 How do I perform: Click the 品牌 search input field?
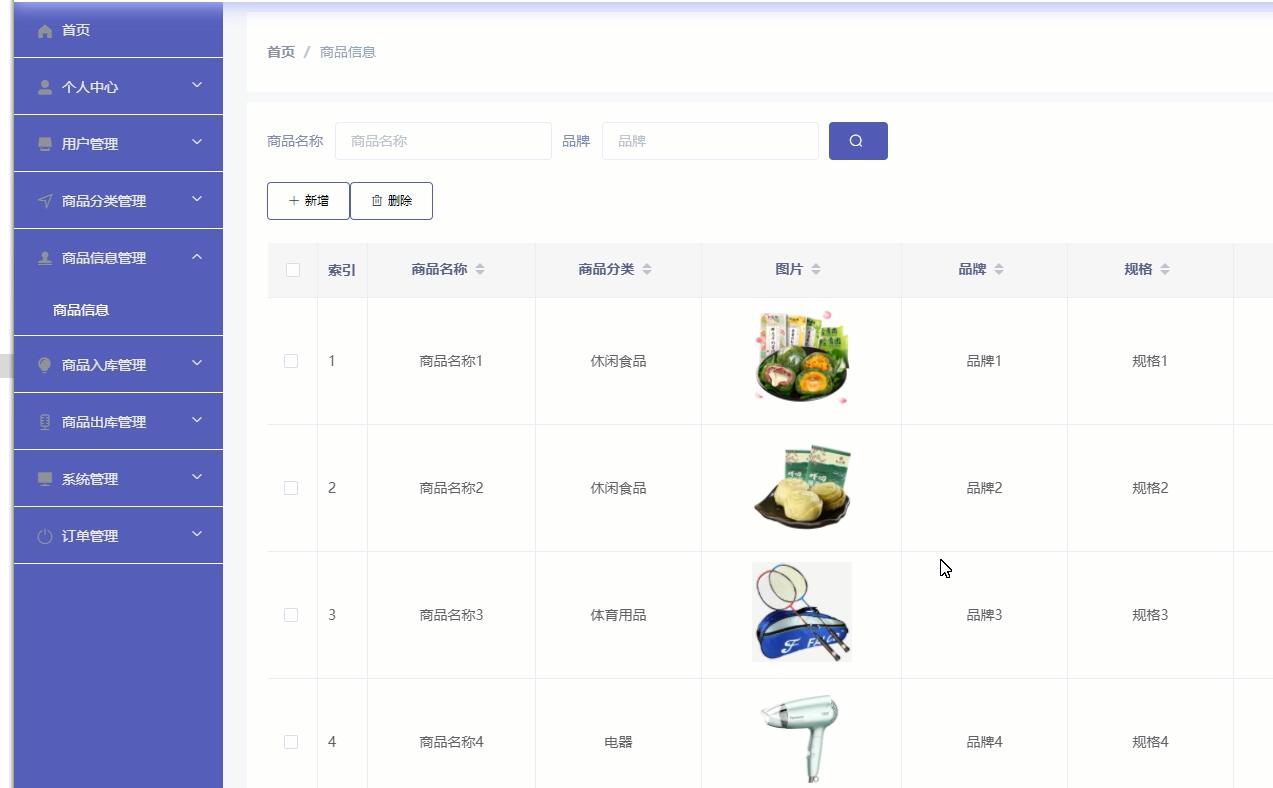click(710, 140)
